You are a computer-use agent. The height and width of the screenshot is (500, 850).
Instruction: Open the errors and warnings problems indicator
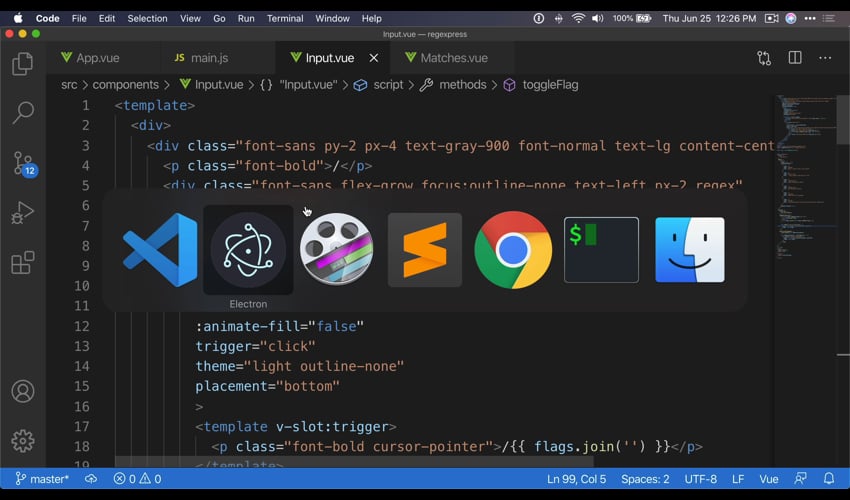click(137, 479)
